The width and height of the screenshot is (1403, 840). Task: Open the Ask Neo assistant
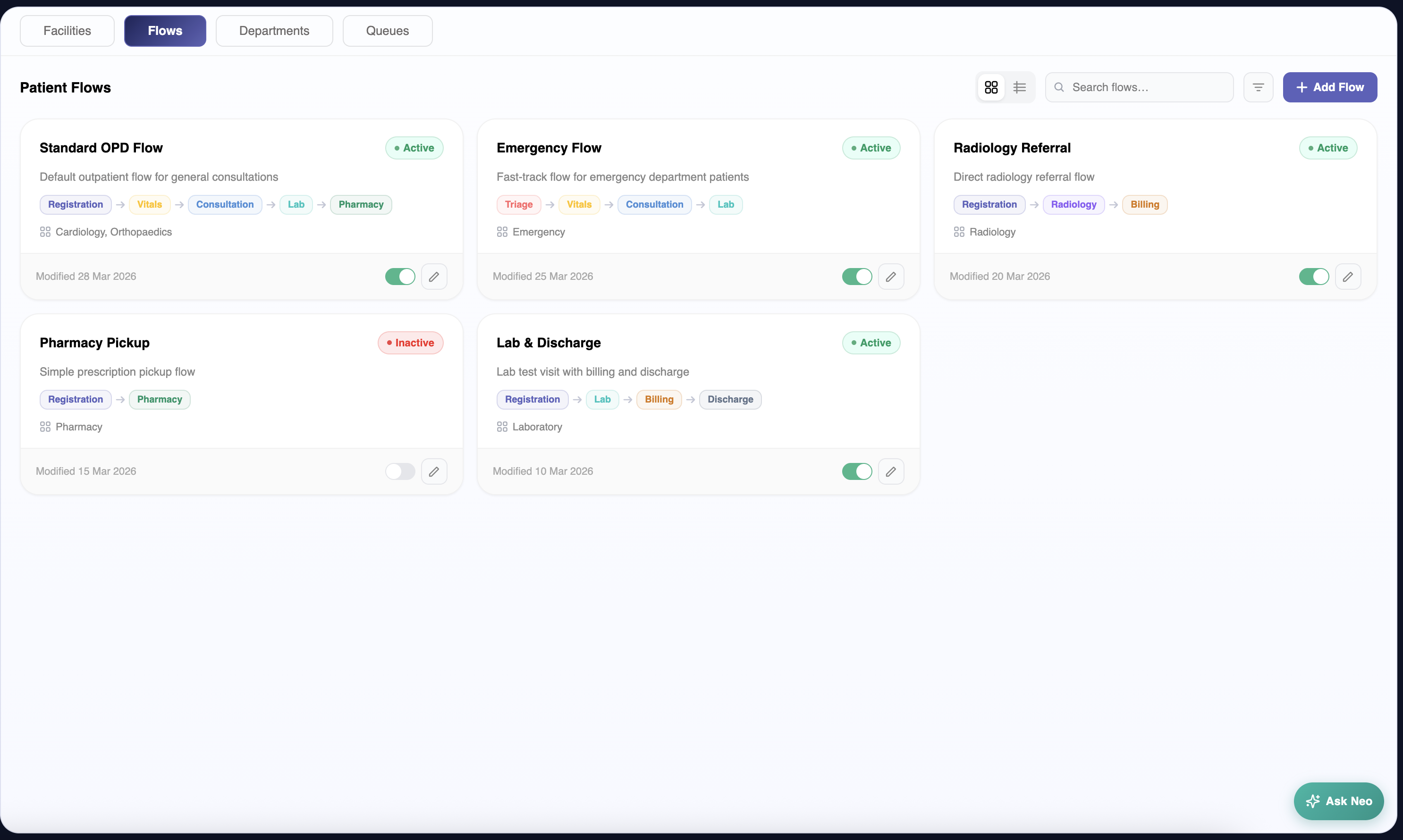tap(1338, 801)
